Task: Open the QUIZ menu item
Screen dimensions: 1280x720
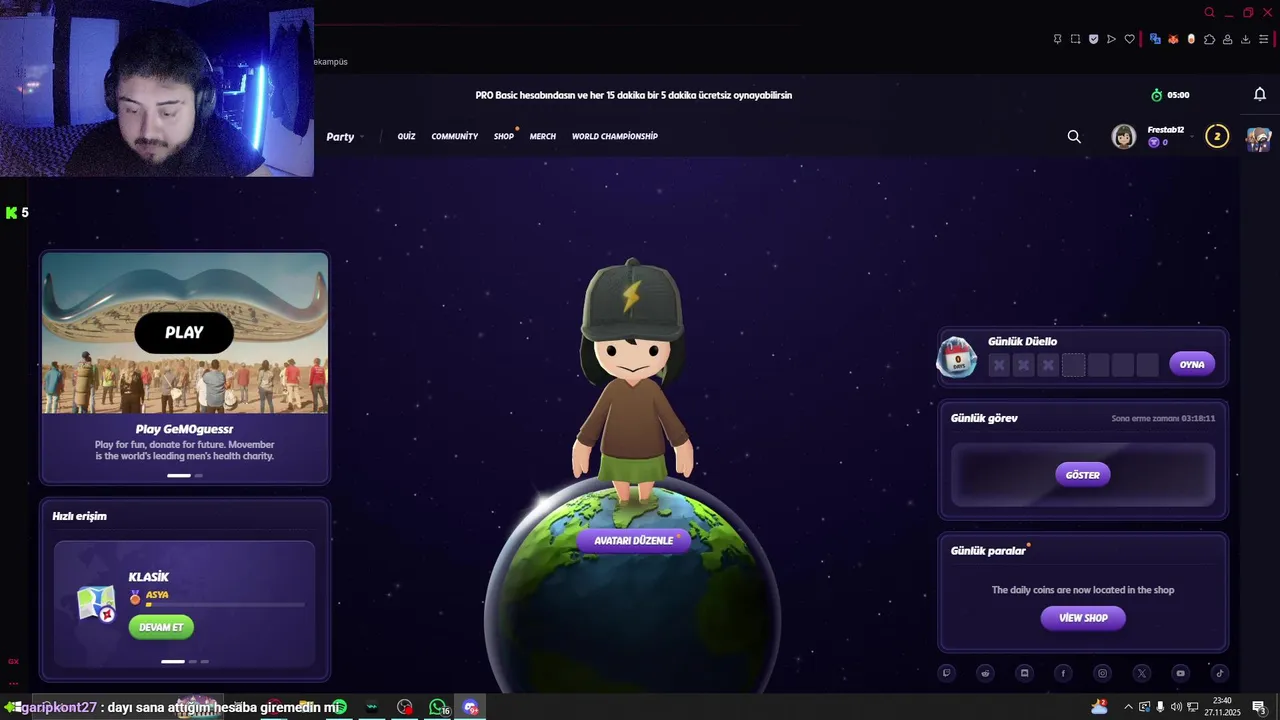Action: tap(406, 136)
